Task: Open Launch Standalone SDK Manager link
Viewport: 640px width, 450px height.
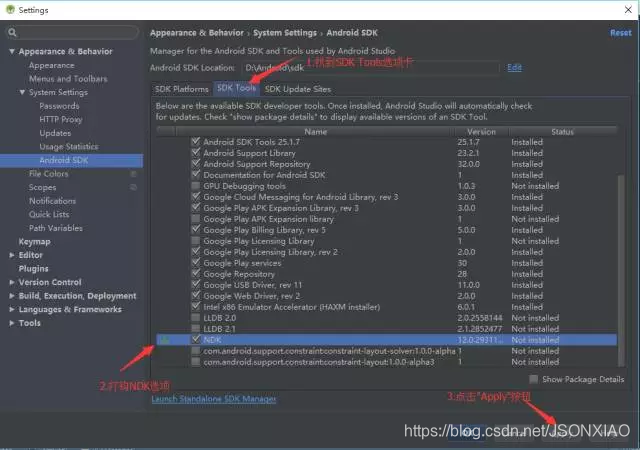Action: point(214,399)
